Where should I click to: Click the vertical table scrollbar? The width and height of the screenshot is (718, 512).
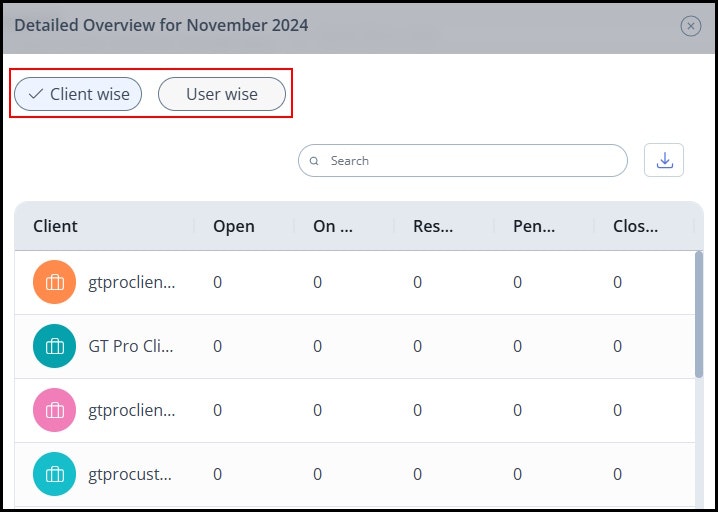pyautogui.click(x=699, y=314)
